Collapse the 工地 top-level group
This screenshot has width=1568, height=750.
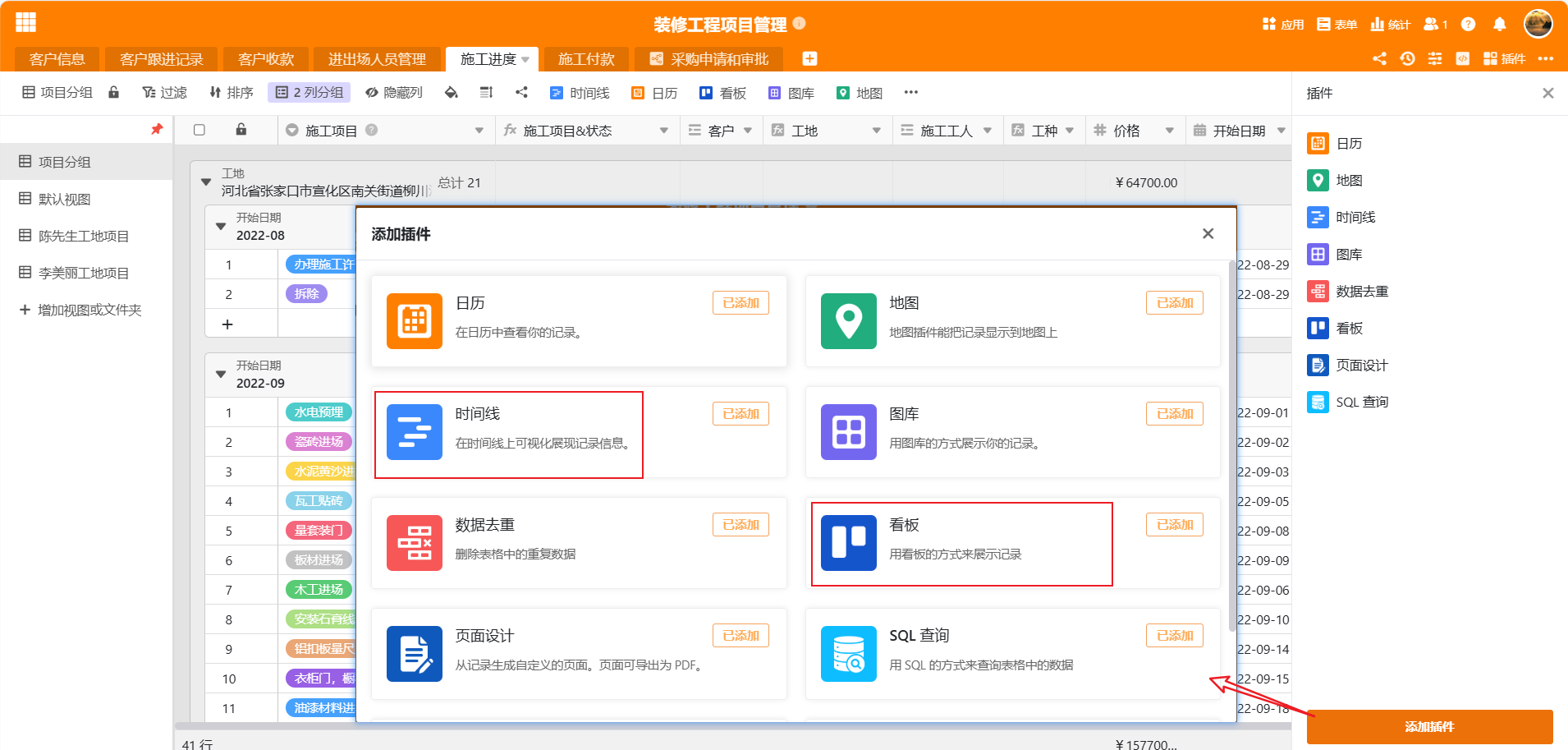click(206, 182)
